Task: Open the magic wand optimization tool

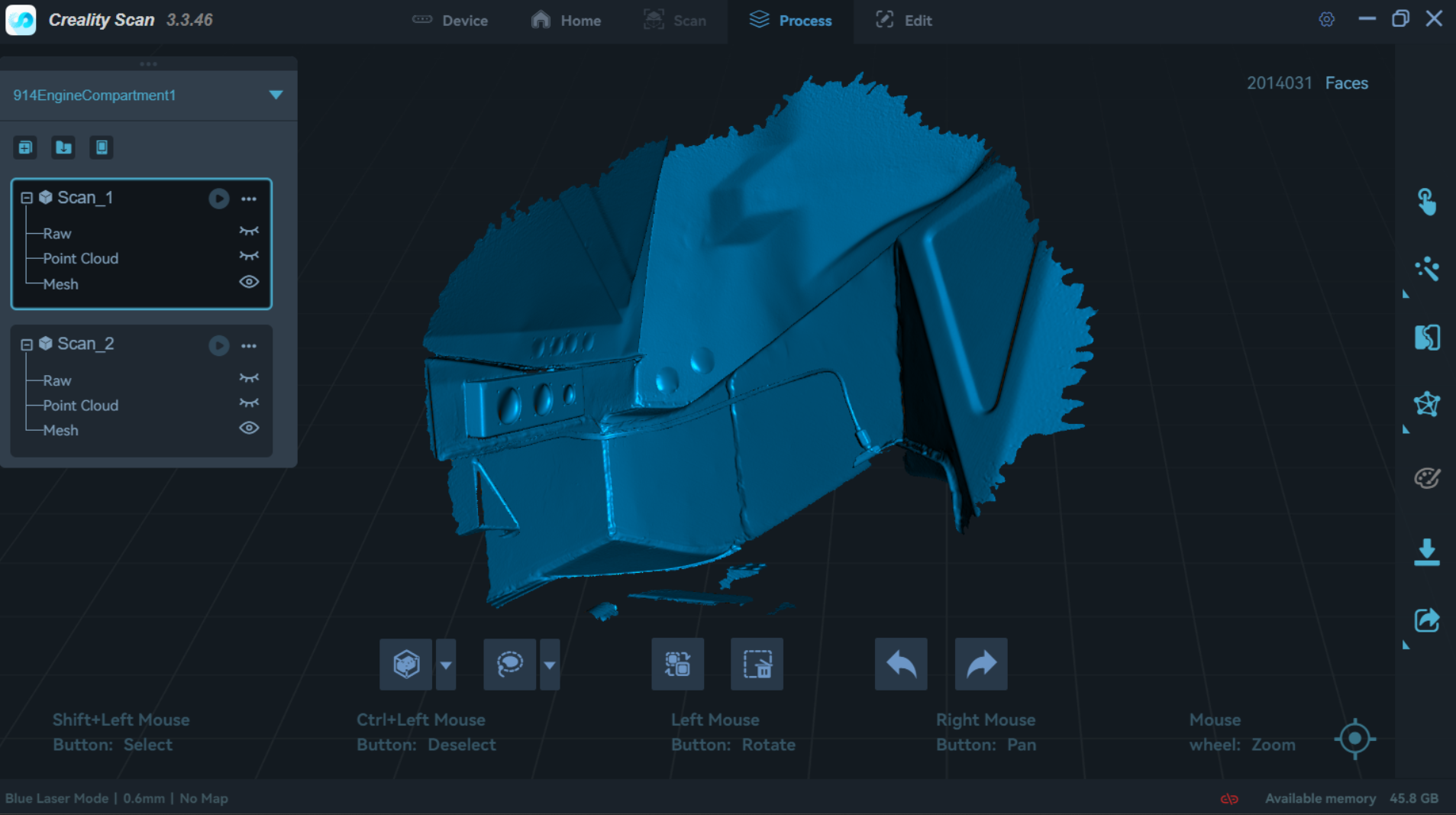Action: [x=1425, y=269]
